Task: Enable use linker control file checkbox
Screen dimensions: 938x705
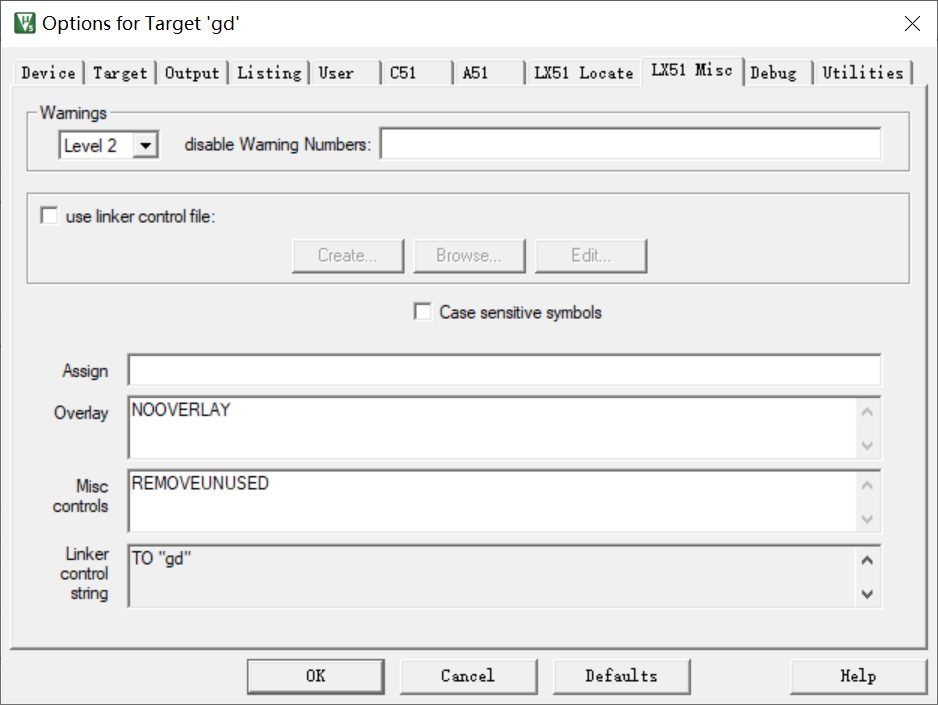Action: (49, 215)
